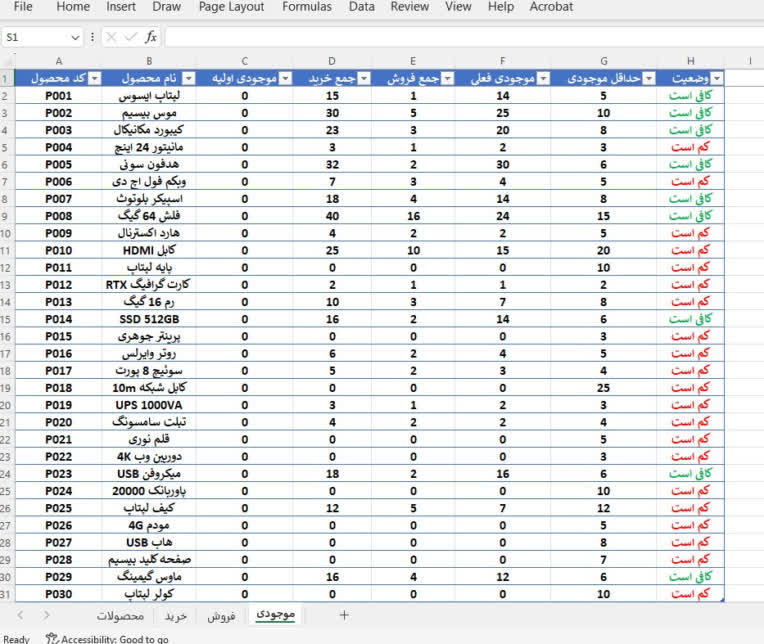Open filter dropdown for کد محصول column
The height and width of the screenshot is (644, 764).
coord(95,78)
